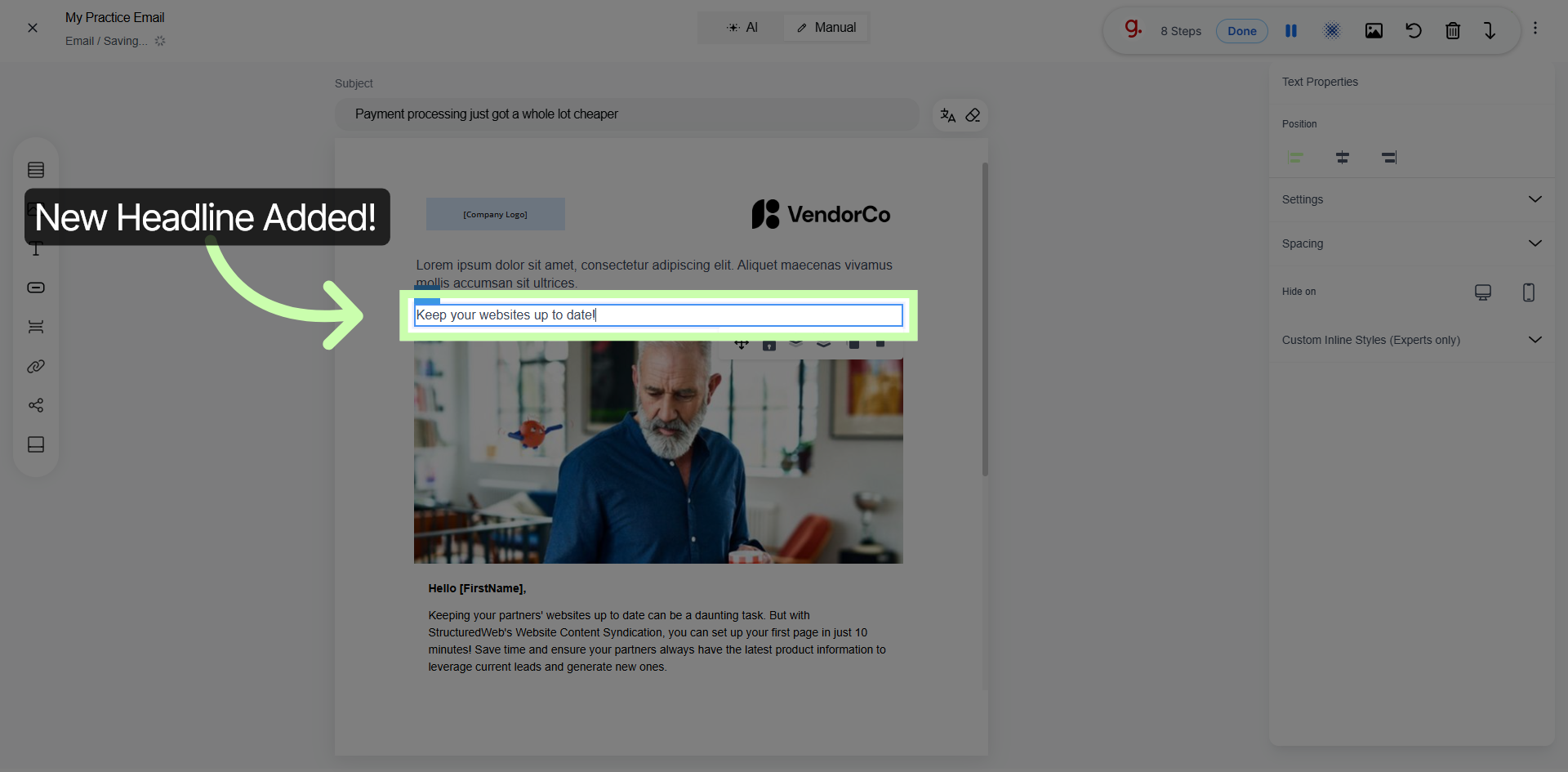The image size is (1568, 772).
Task: Click the trash icon in the recorder toolbar
Action: tap(1453, 31)
